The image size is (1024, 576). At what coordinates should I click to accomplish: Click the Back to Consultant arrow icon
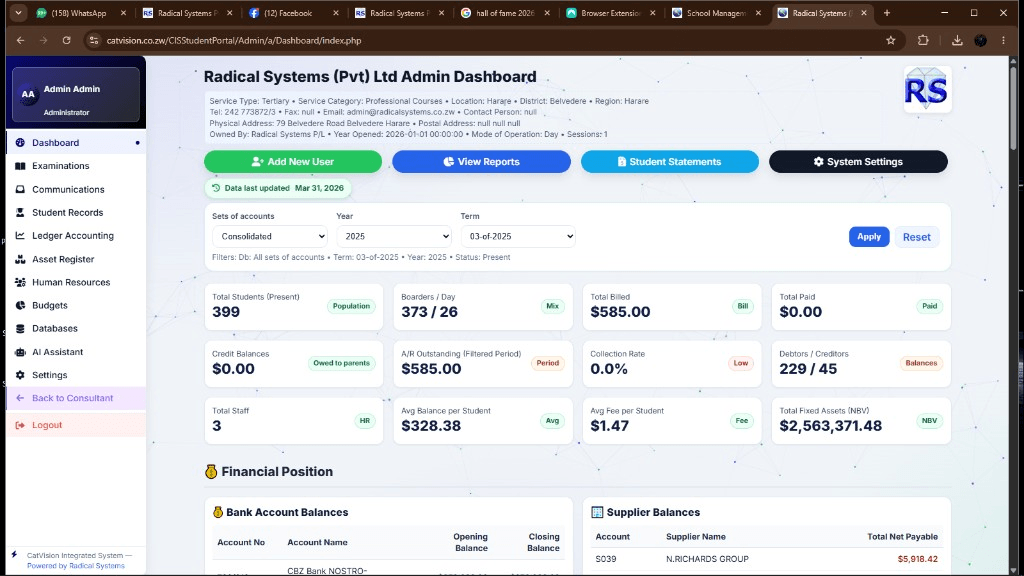[x=20, y=398]
